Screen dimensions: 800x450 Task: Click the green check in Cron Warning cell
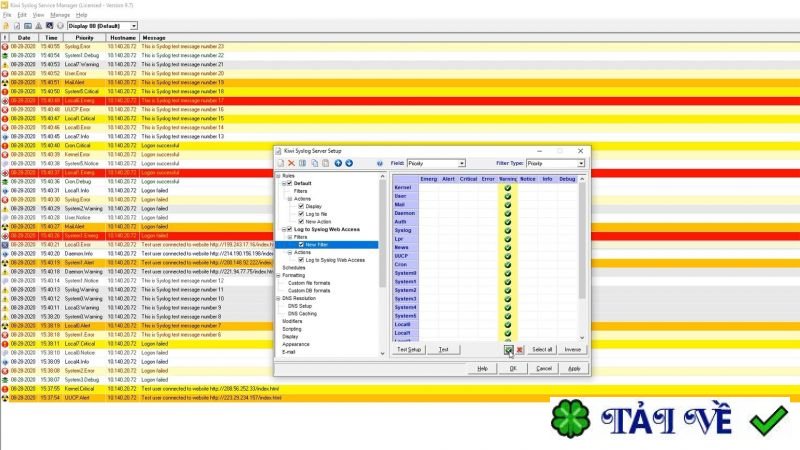[x=508, y=264]
